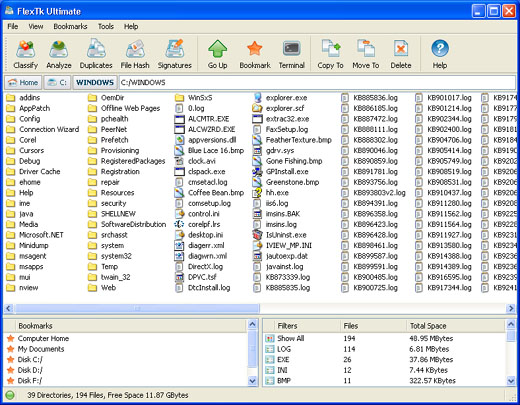
Task: Select the explorer.exe file icon
Action: [257, 98]
